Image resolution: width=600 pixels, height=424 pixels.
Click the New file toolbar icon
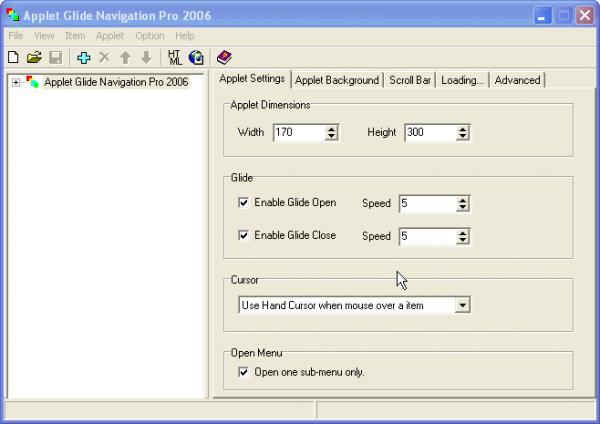(x=13, y=58)
